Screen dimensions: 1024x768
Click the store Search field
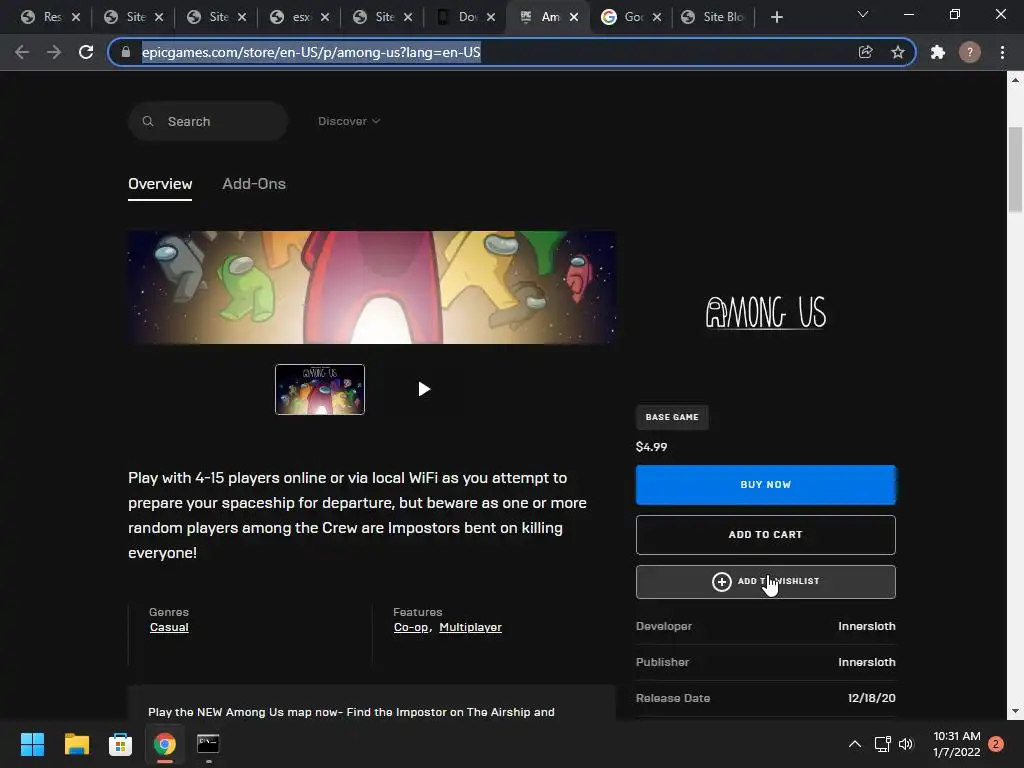coord(208,121)
